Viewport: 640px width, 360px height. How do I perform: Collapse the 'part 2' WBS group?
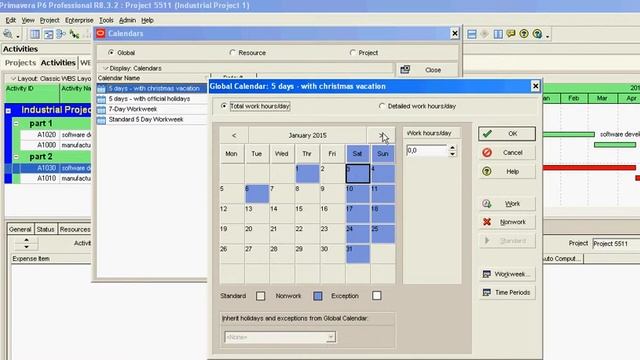(16, 157)
